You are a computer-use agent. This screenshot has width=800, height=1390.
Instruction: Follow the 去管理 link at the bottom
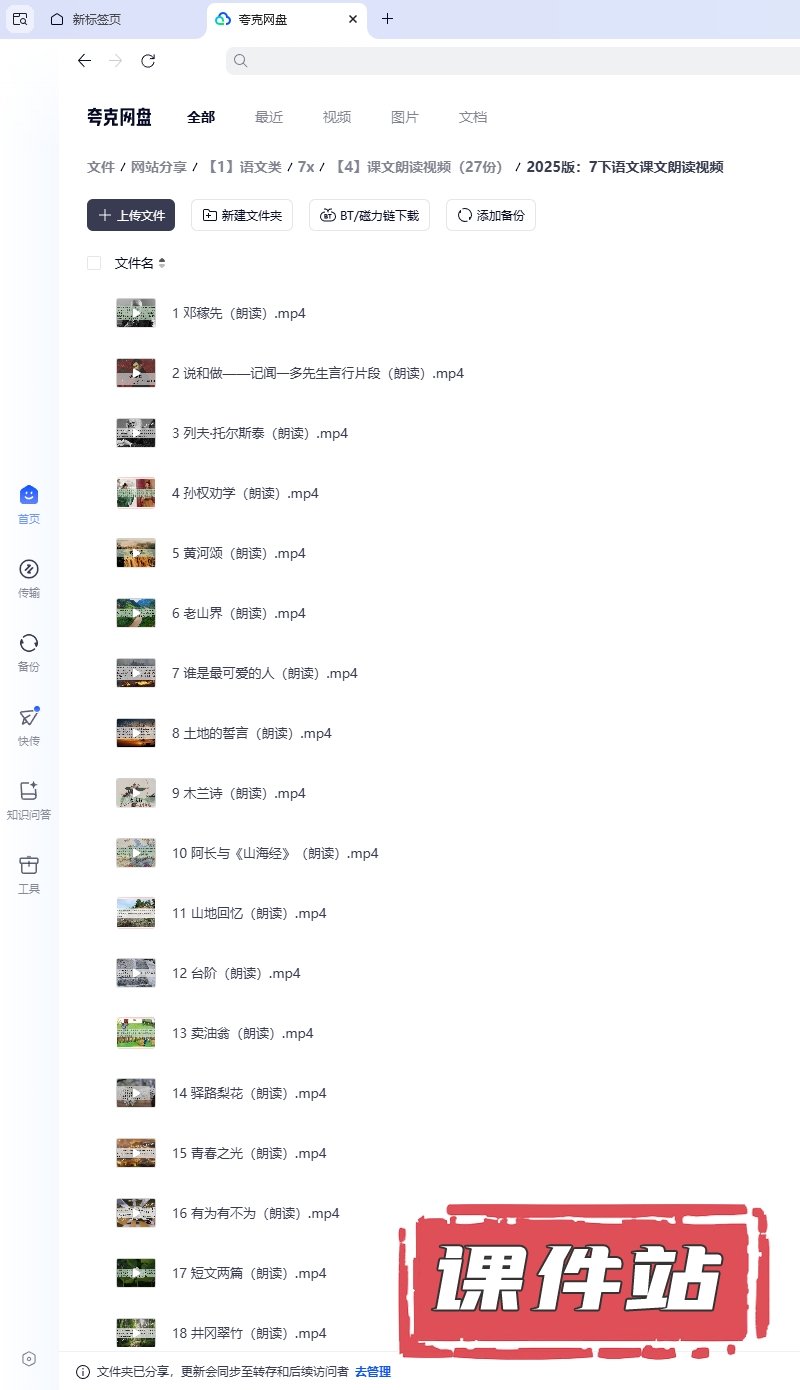click(373, 1372)
